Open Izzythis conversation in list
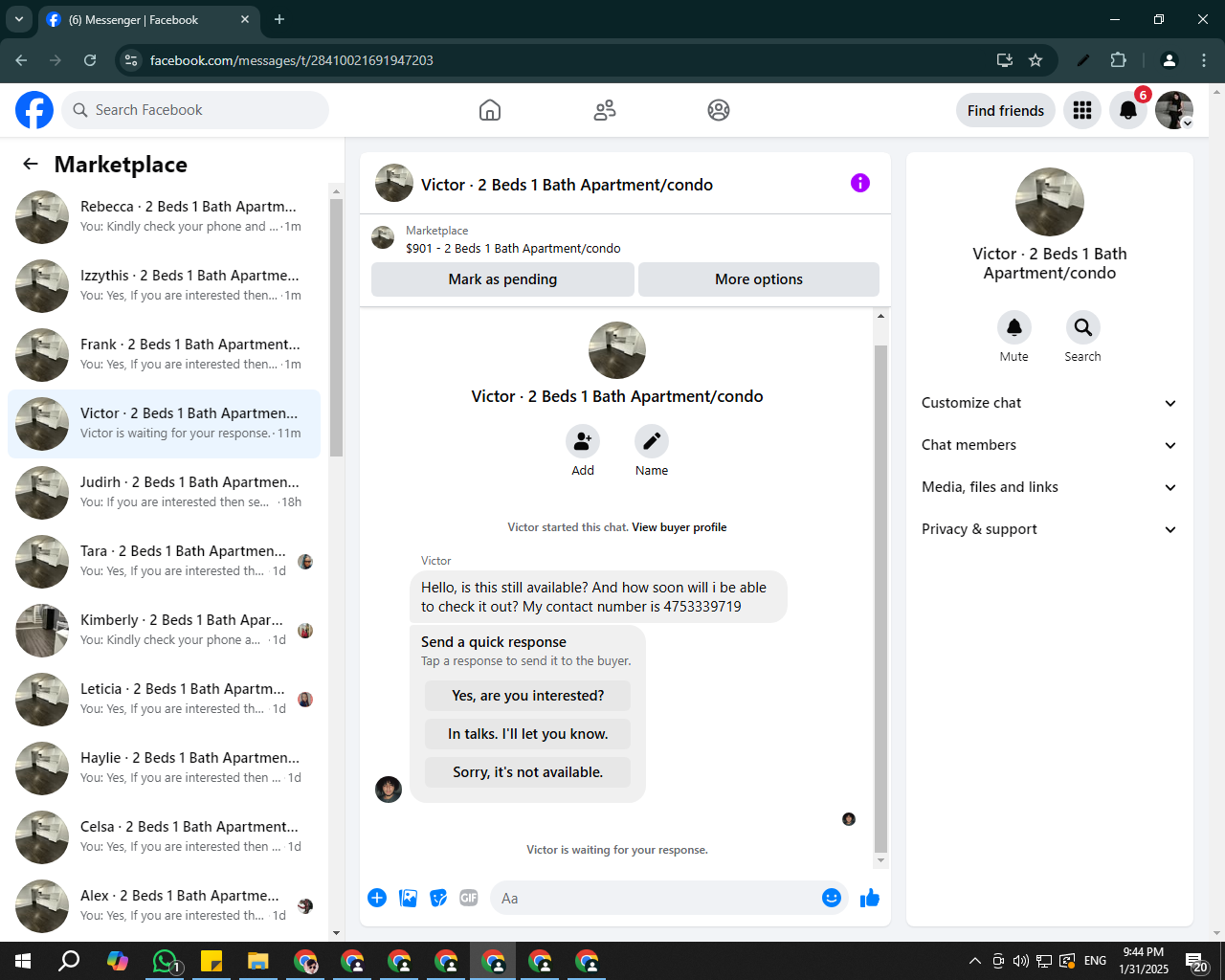The height and width of the screenshot is (980, 1225). coord(164,286)
